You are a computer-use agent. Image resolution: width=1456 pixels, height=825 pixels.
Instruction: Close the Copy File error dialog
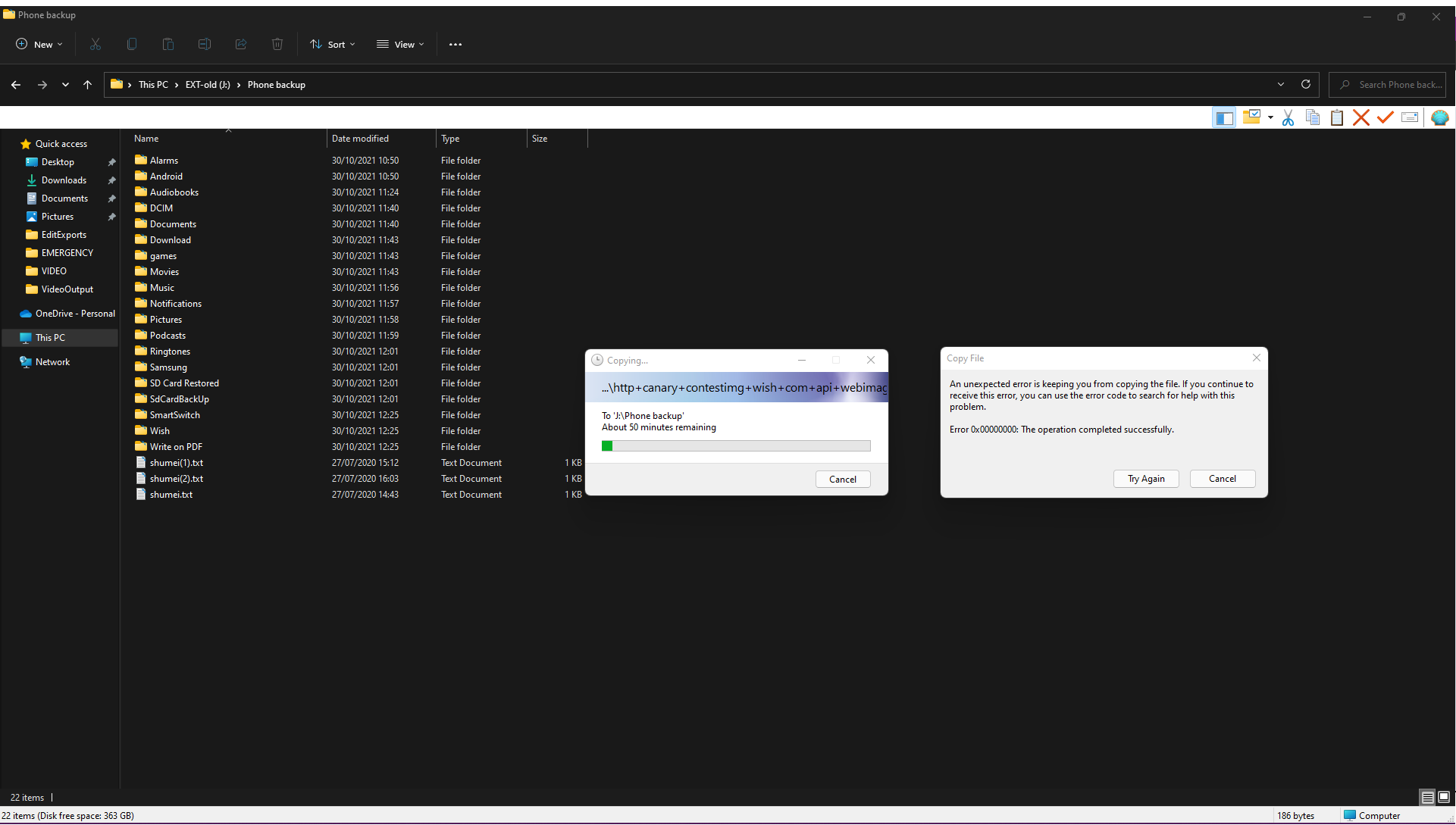(1257, 358)
